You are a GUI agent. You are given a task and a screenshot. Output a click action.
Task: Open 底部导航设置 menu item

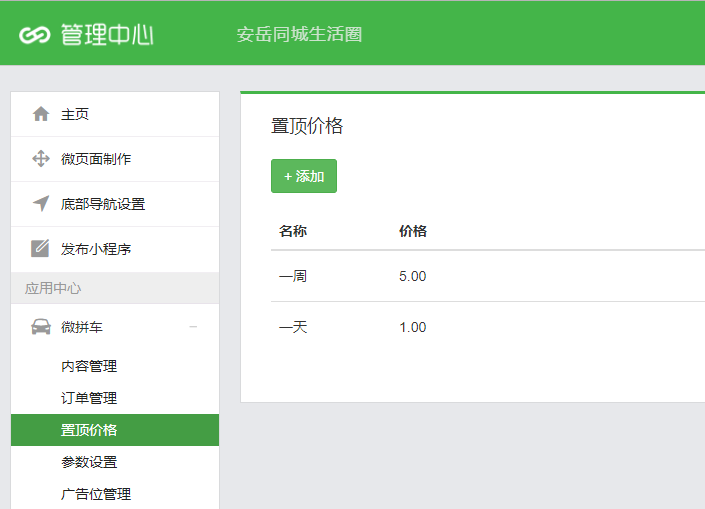click(103, 204)
